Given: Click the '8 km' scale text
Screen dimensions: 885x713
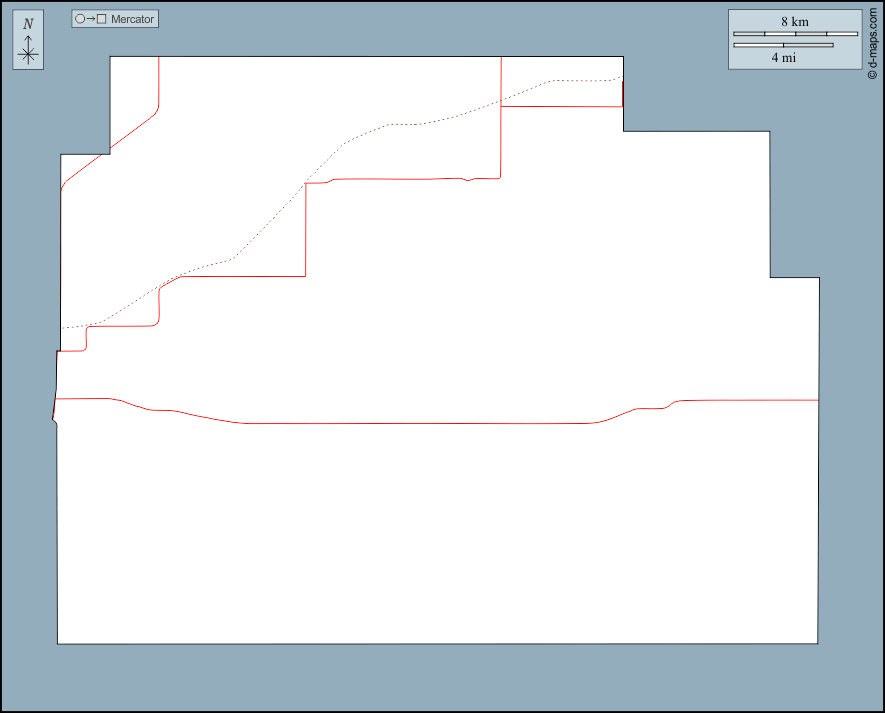Looking at the screenshot, I should (795, 21).
